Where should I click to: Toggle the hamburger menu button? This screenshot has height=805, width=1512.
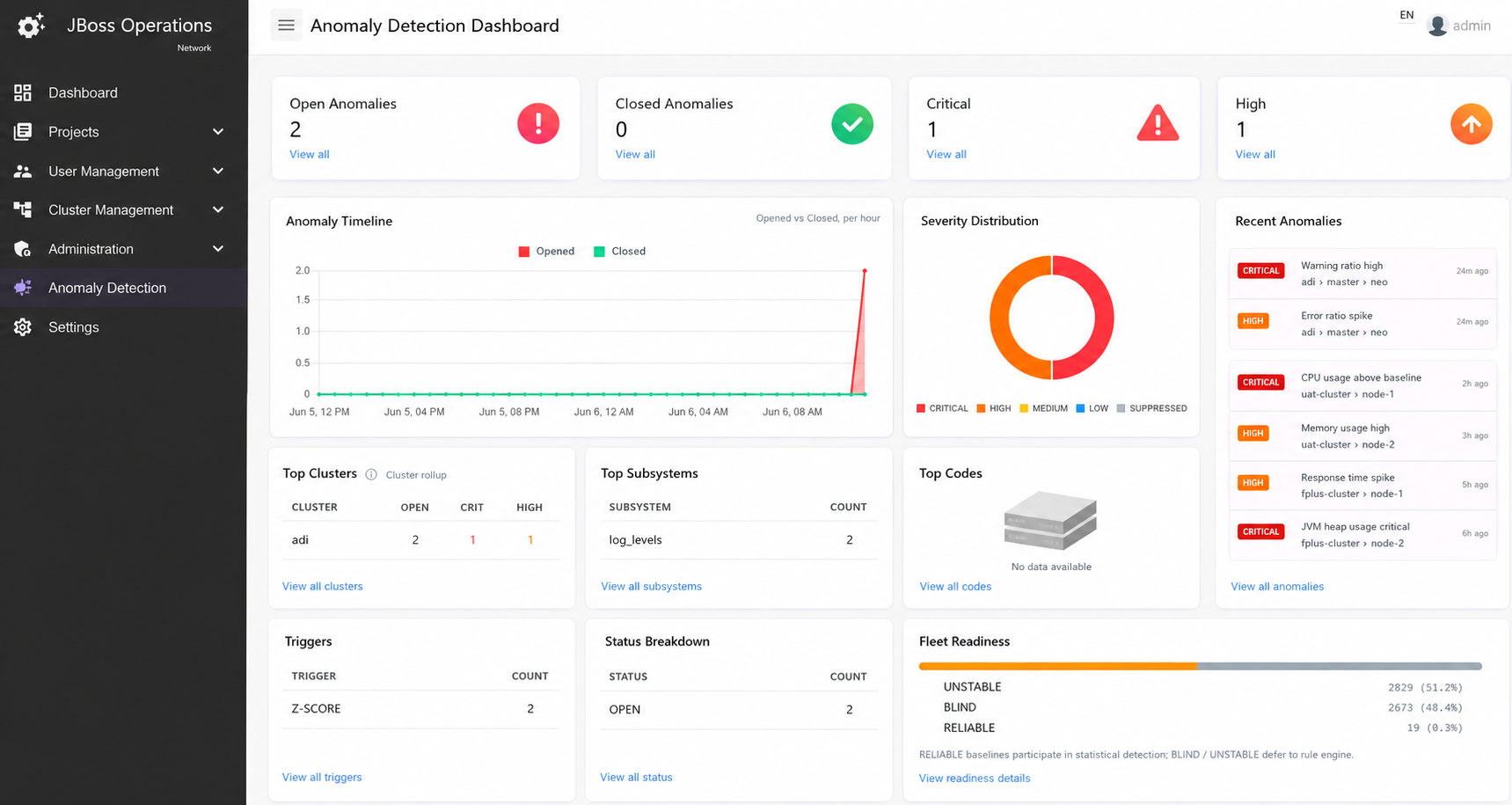286,26
